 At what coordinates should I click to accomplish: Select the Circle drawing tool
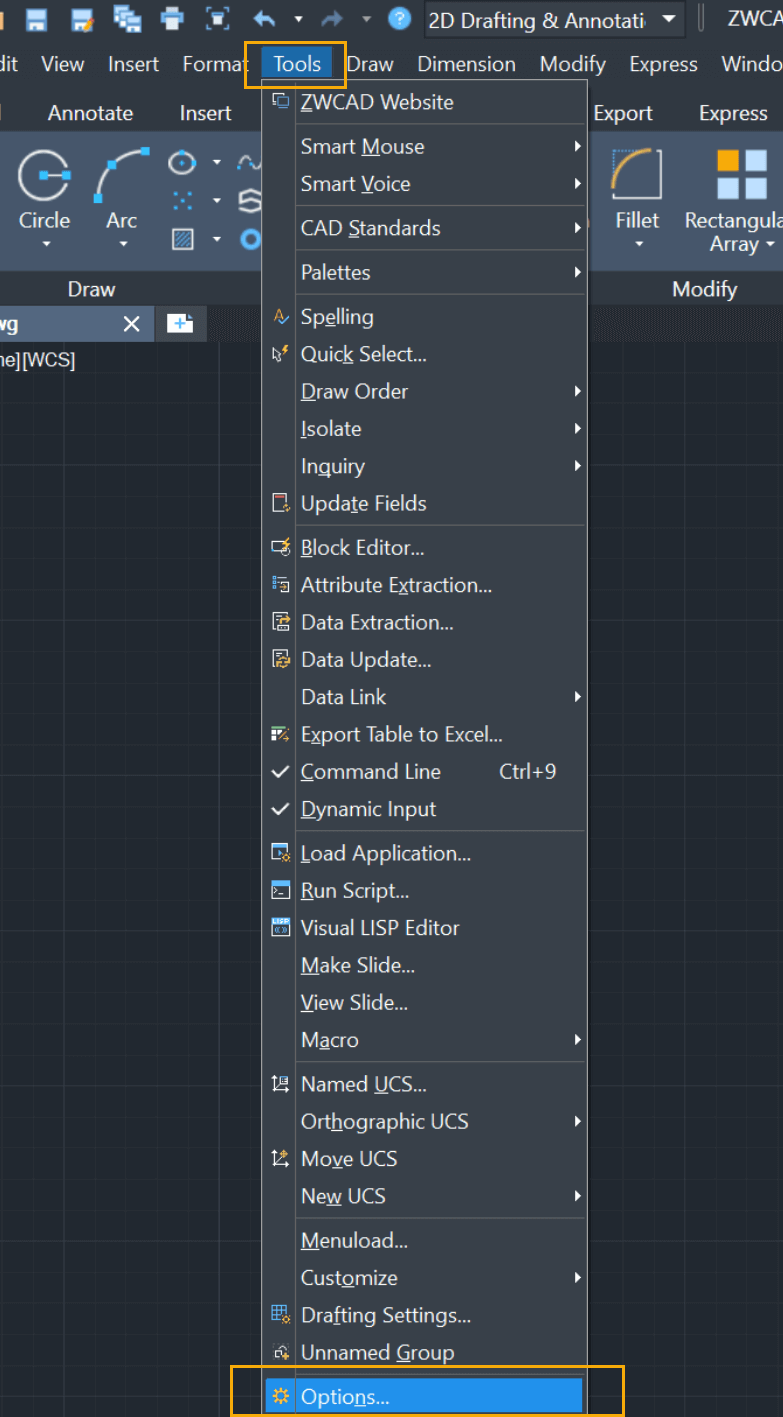[x=45, y=190]
